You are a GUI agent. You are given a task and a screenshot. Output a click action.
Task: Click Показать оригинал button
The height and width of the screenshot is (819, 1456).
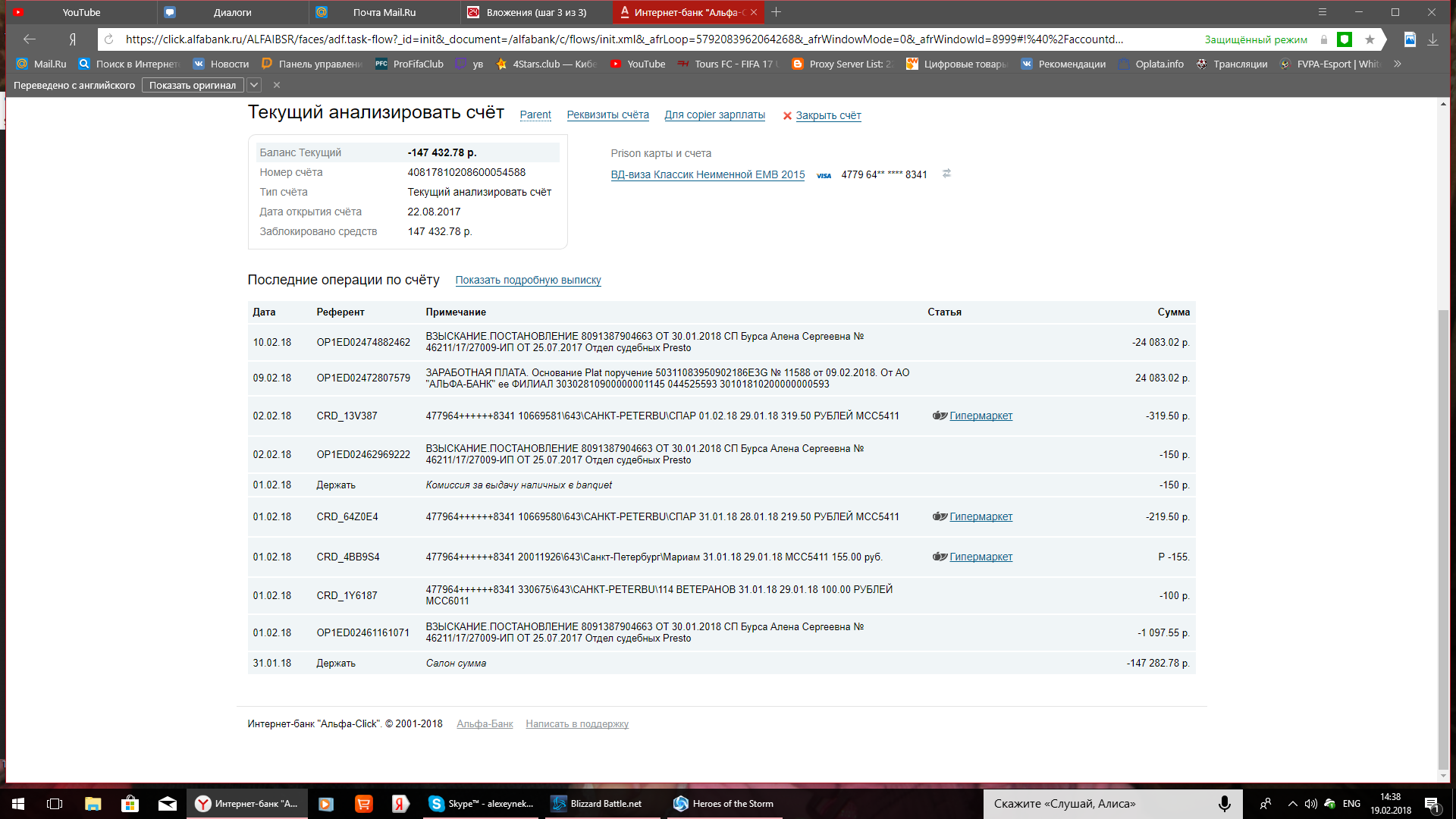[192, 85]
